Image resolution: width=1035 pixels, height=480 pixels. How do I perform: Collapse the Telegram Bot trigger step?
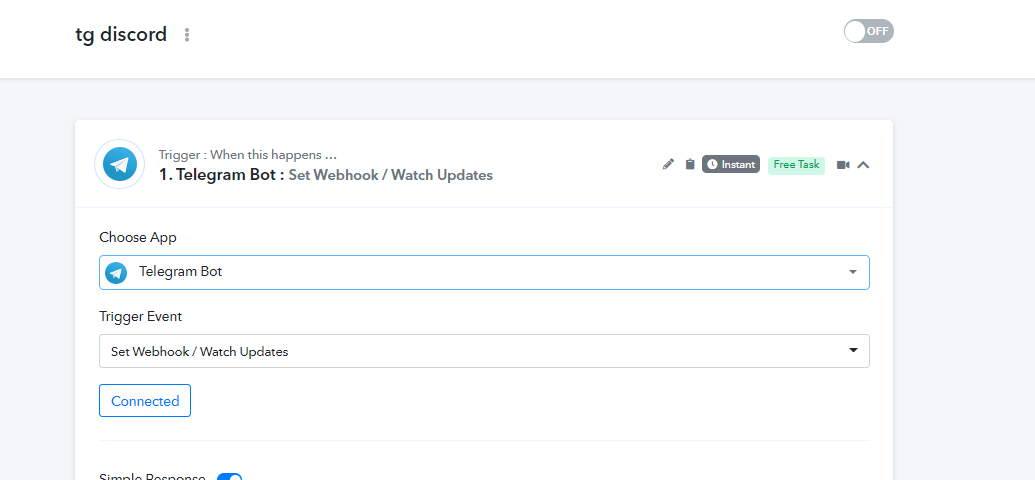pyautogui.click(x=864, y=165)
